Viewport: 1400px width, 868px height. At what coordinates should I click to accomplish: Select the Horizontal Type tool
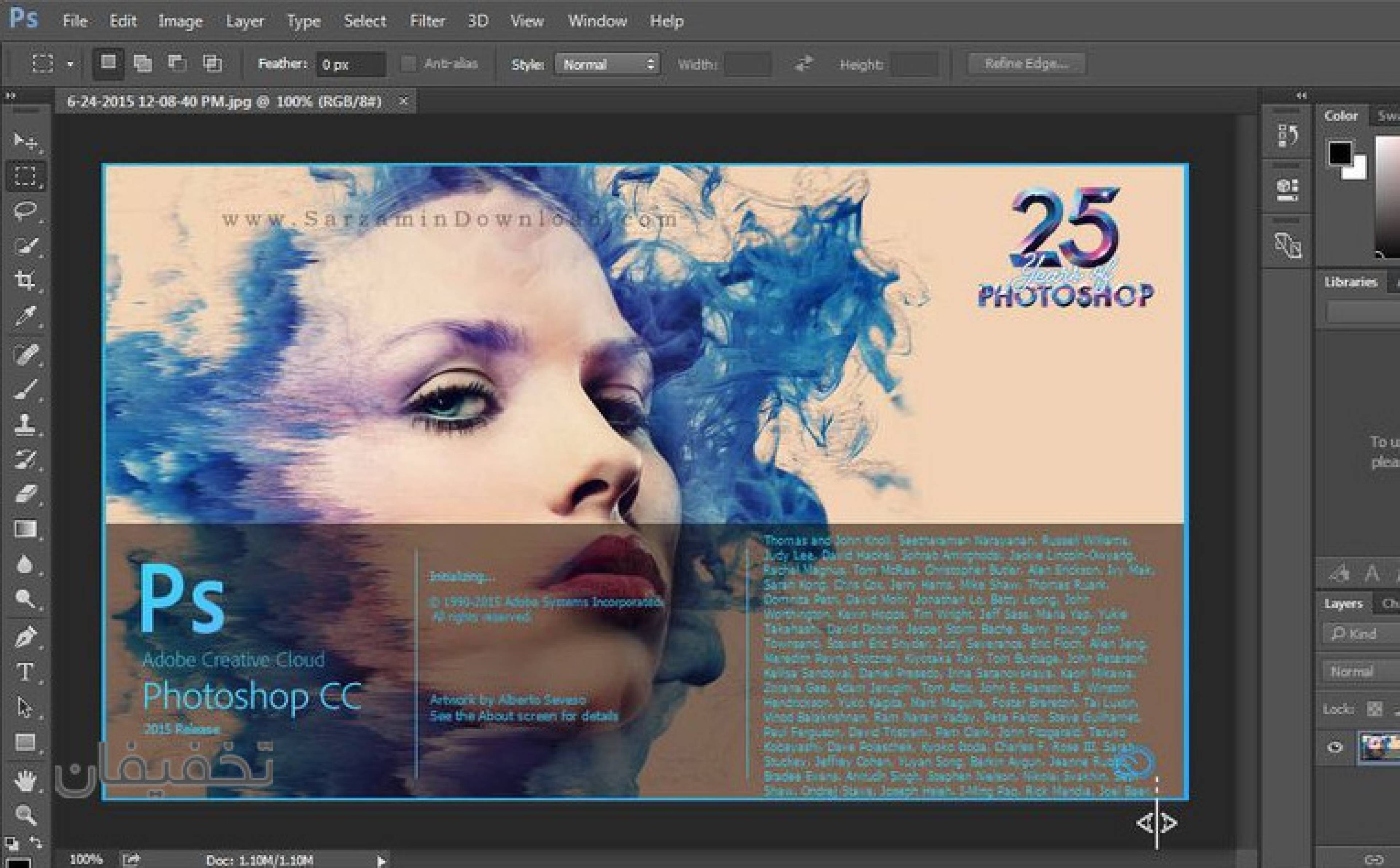(x=25, y=672)
